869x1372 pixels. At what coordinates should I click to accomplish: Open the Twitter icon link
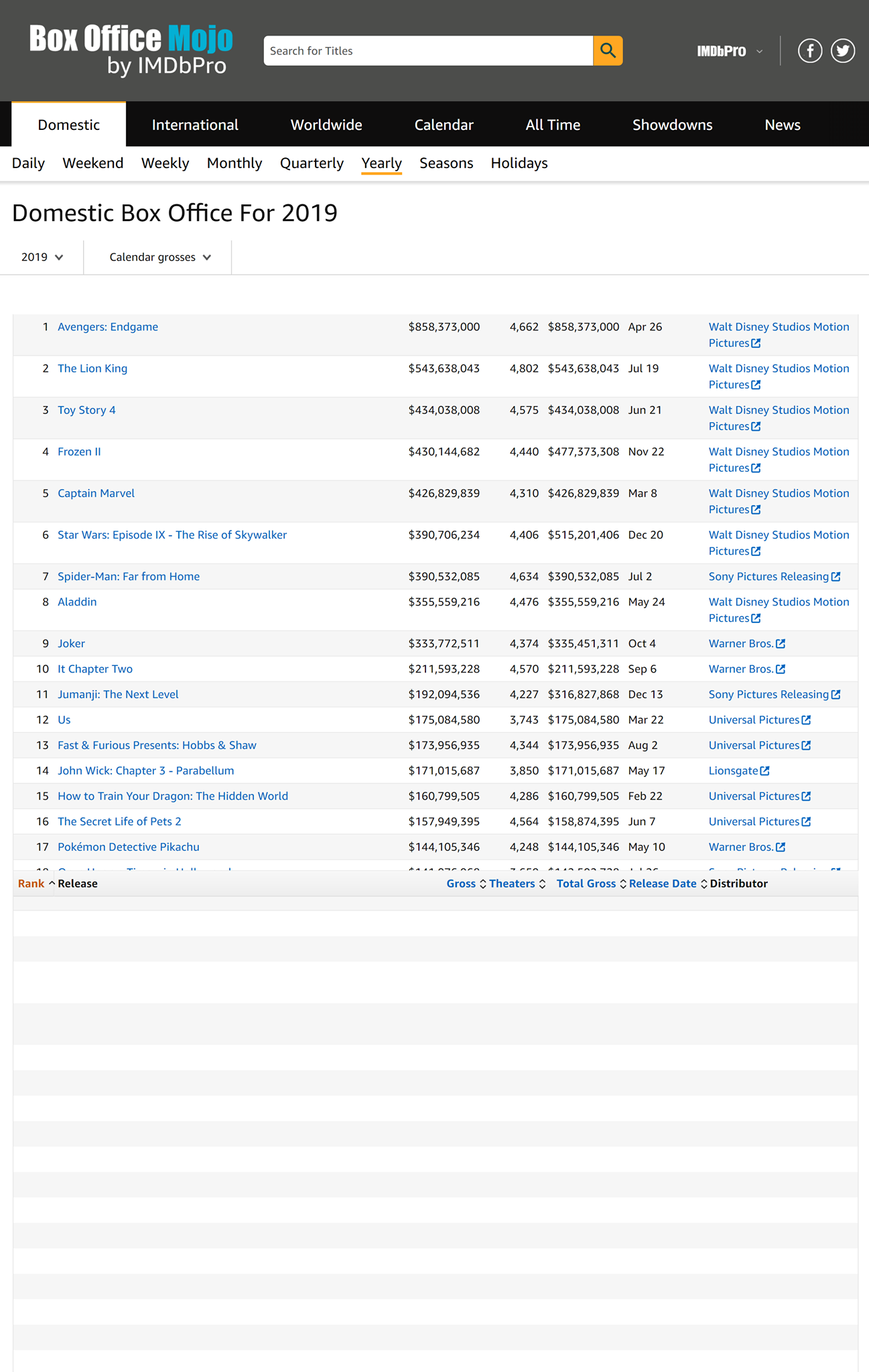coord(843,51)
